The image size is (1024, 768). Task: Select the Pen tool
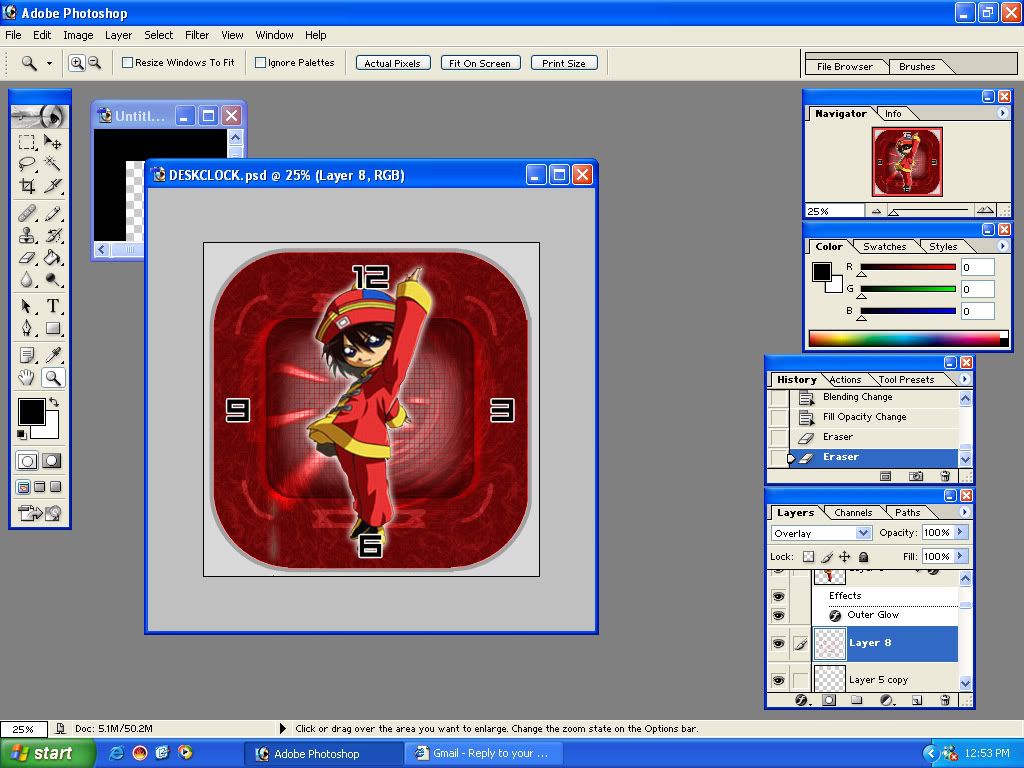pos(27,328)
